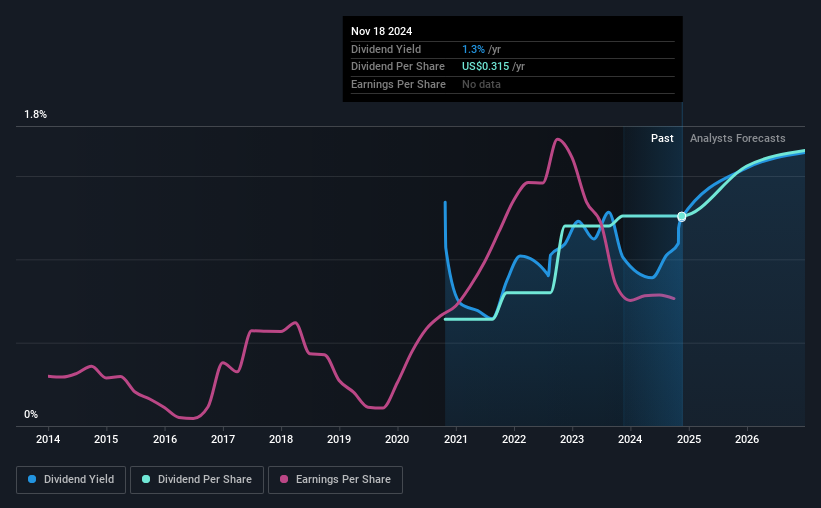The height and width of the screenshot is (508, 821).
Task: Toggle the Earnings Per Share legend button
Action: coord(335,480)
